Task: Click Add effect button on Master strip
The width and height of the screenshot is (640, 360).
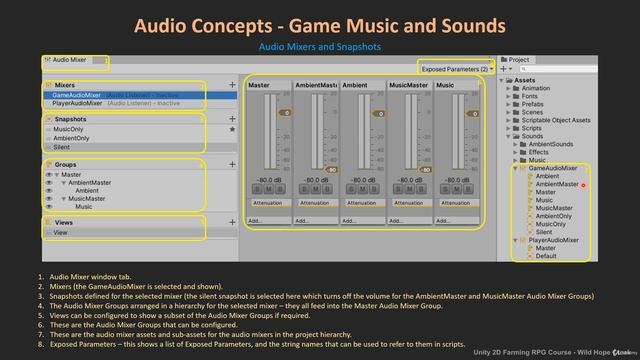Action: click(x=269, y=220)
